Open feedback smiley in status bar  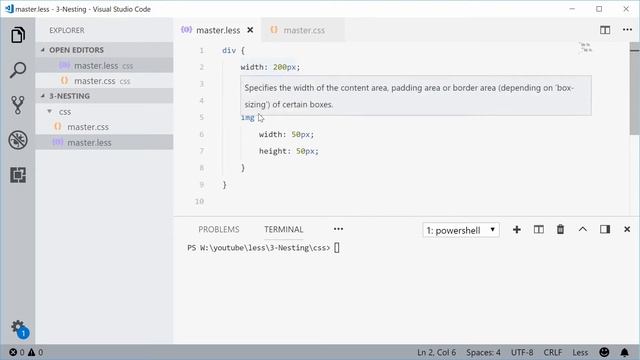coord(604,352)
